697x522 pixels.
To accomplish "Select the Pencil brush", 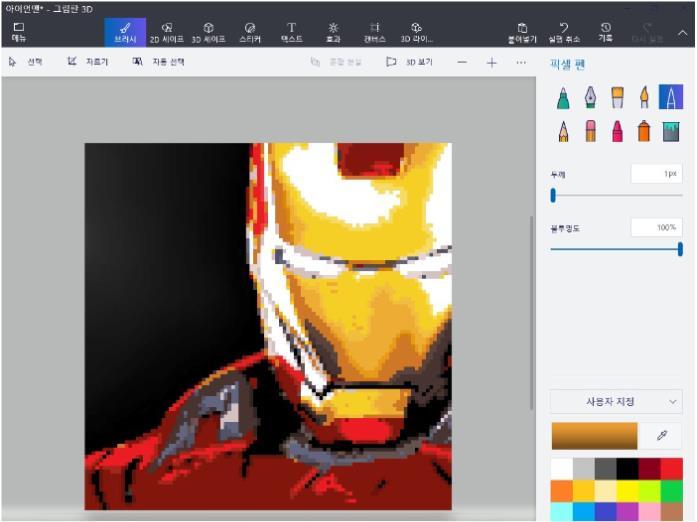I will pyautogui.click(x=563, y=132).
